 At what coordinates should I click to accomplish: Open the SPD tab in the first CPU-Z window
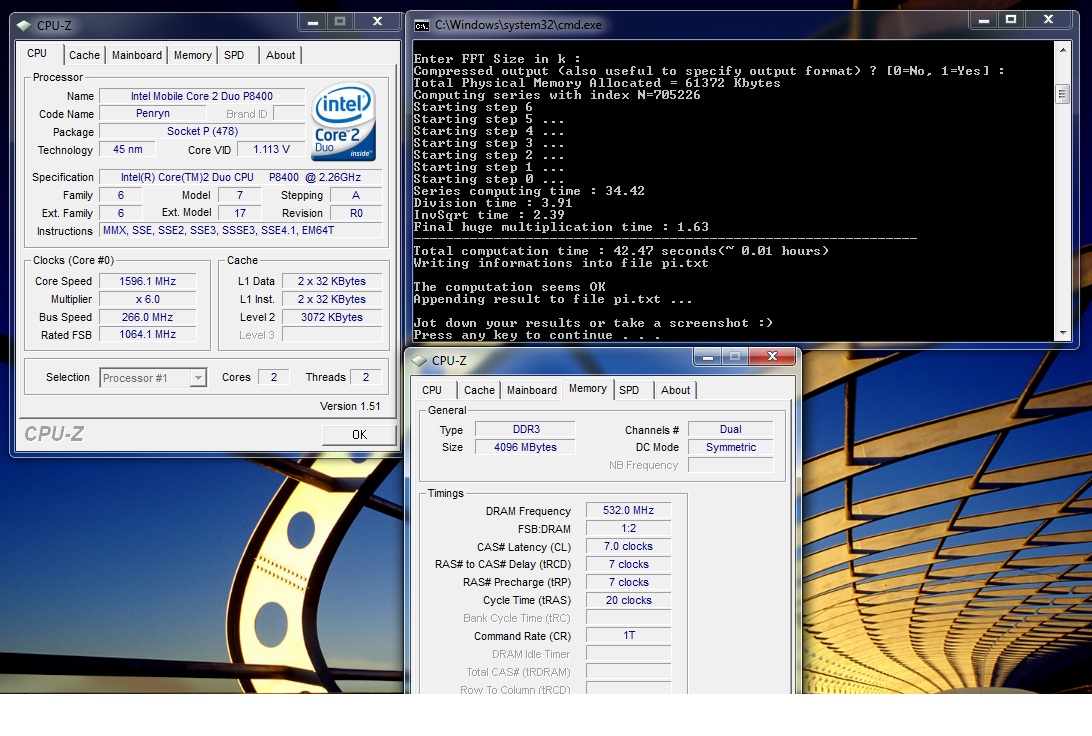234,55
